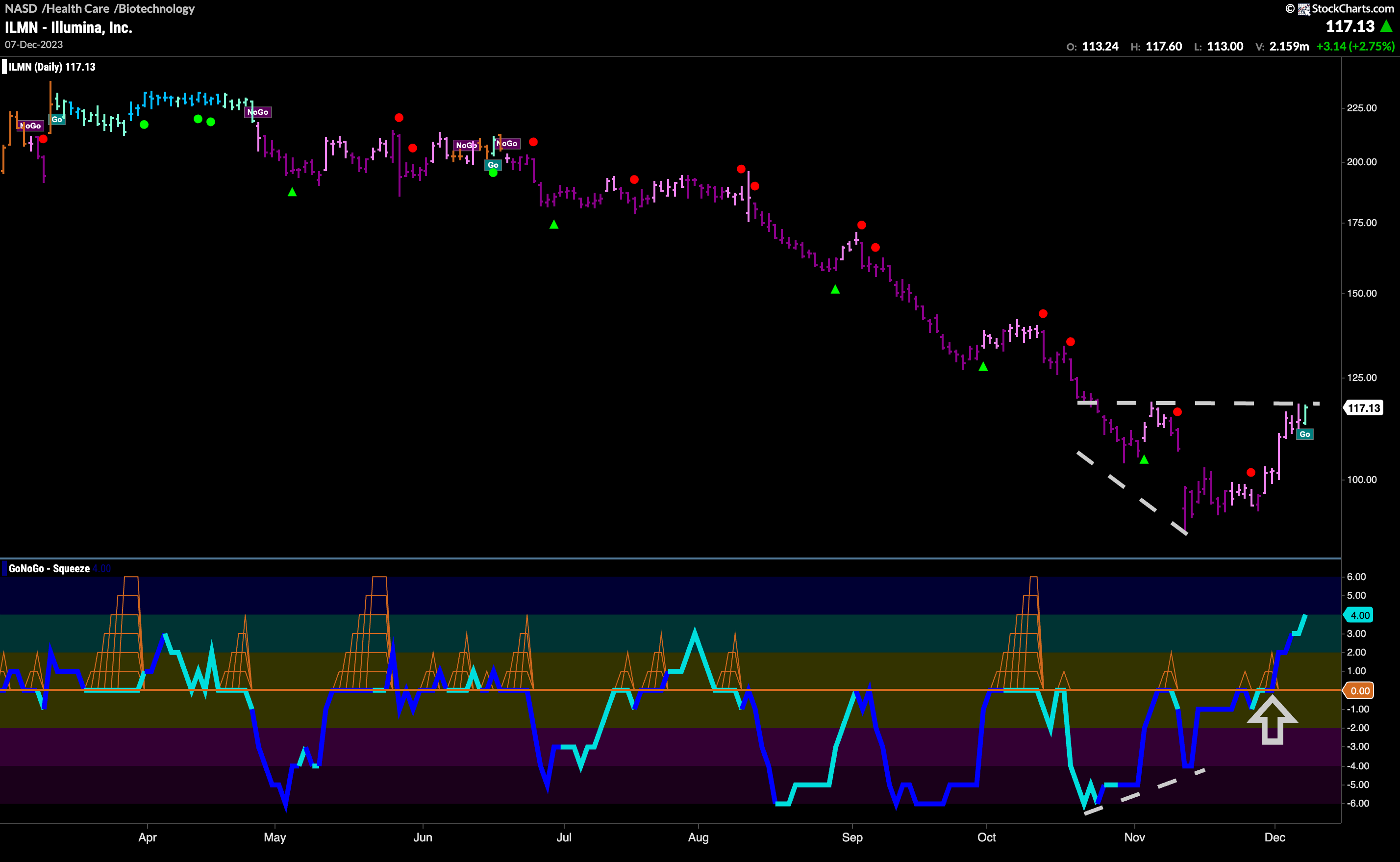Click the green triangle marker in late August
1400x862 pixels.
(x=835, y=290)
